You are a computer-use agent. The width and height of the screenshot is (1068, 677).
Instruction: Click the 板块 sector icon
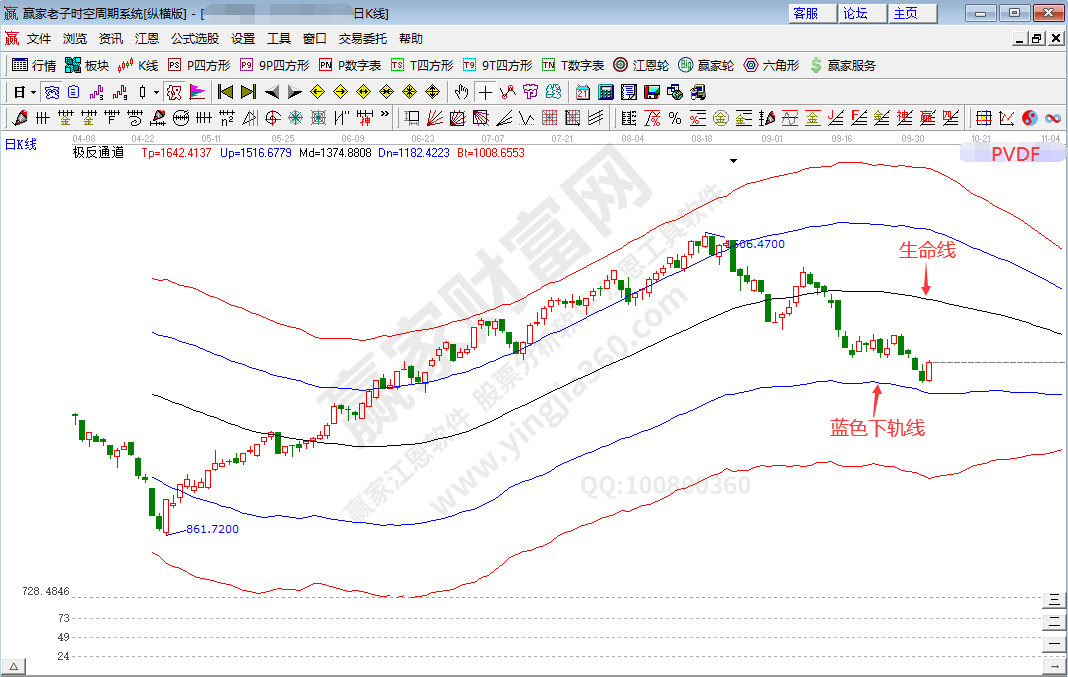pyautogui.click(x=86, y=65)
